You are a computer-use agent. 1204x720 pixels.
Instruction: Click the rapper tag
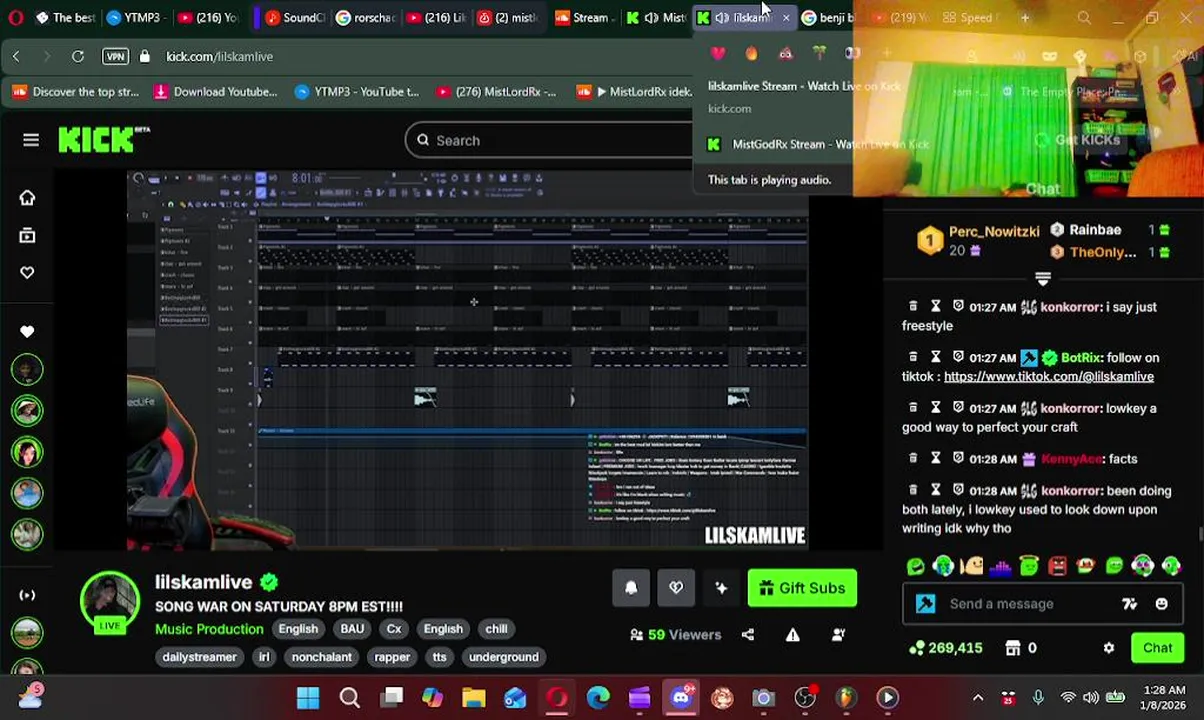coord(392,657)
